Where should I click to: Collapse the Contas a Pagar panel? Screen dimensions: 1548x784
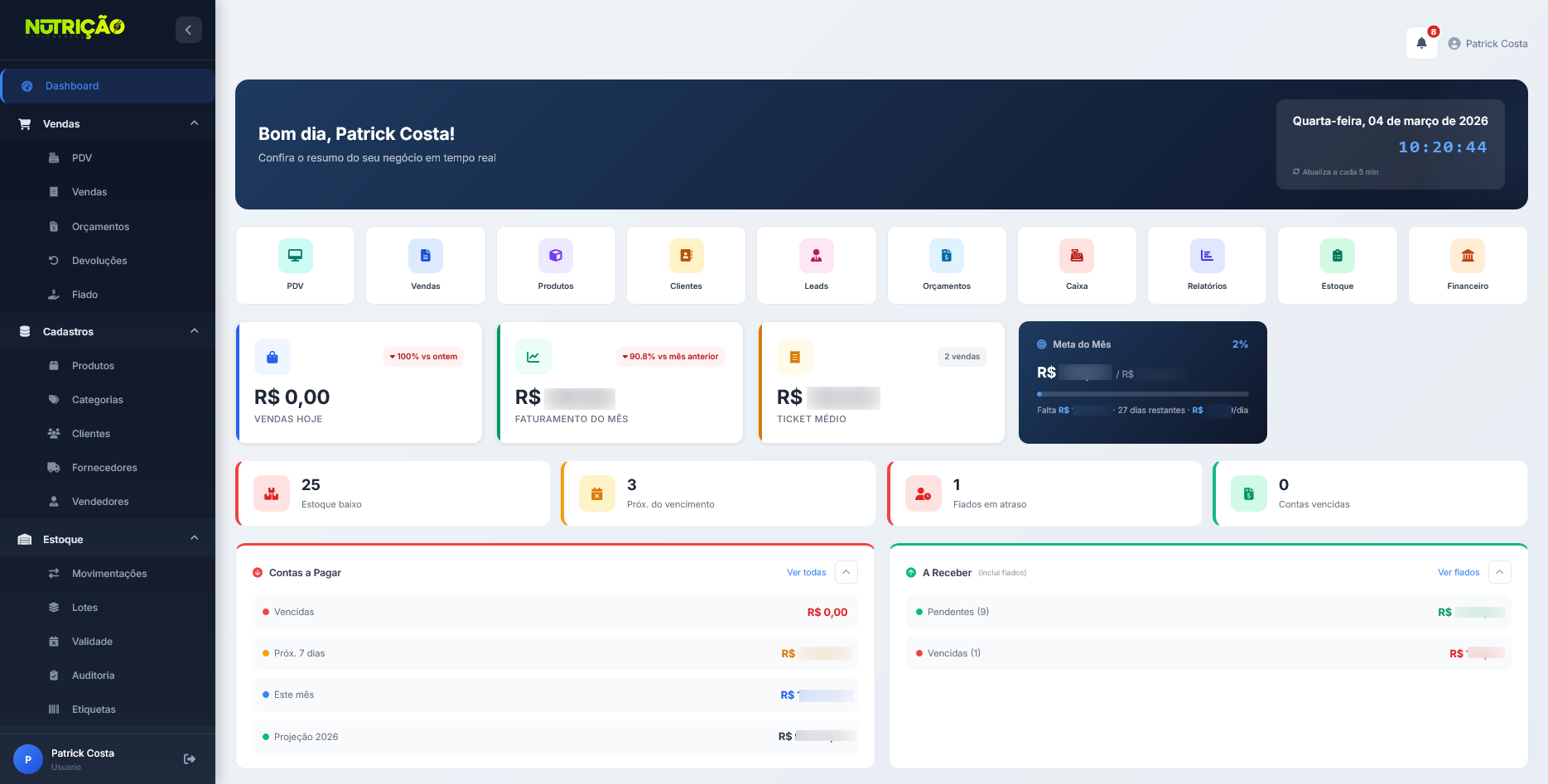846,572
